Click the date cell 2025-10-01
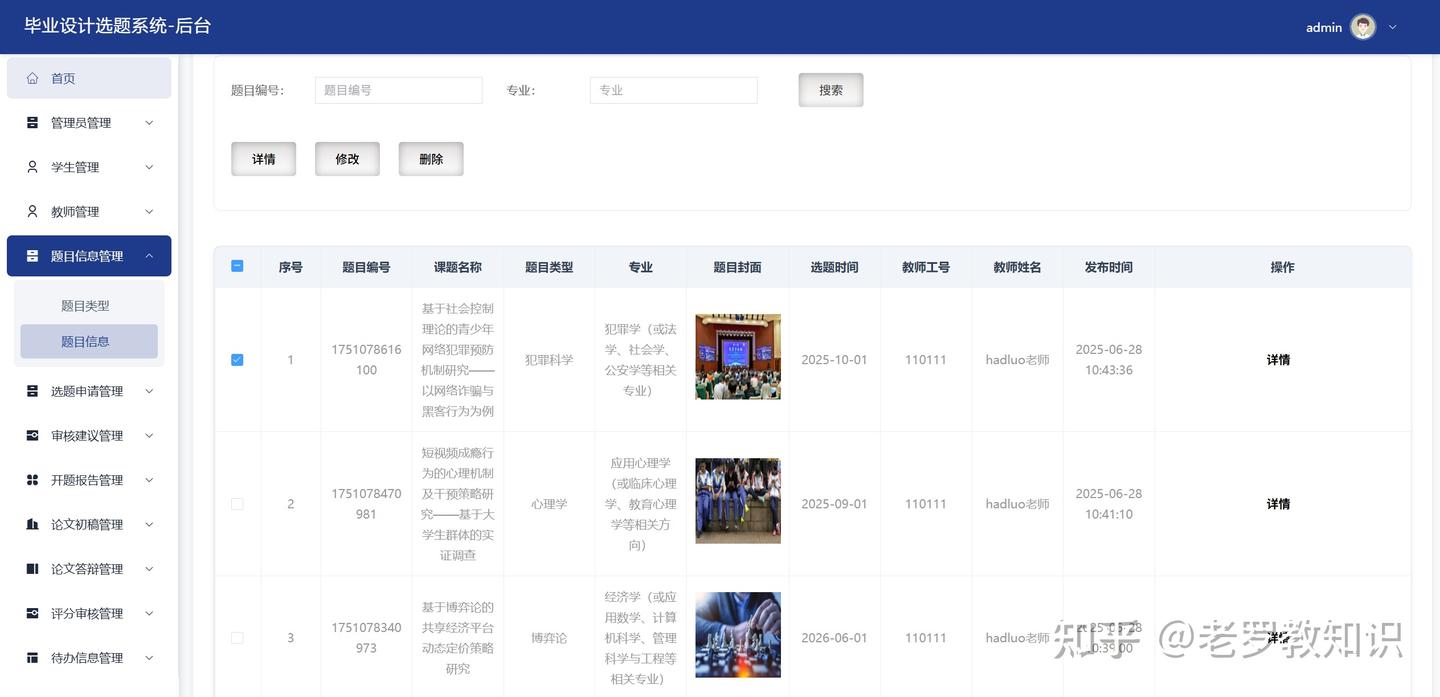Image resolution: width=1440 pixels, height=697 pixels. [x=834, y=360]
